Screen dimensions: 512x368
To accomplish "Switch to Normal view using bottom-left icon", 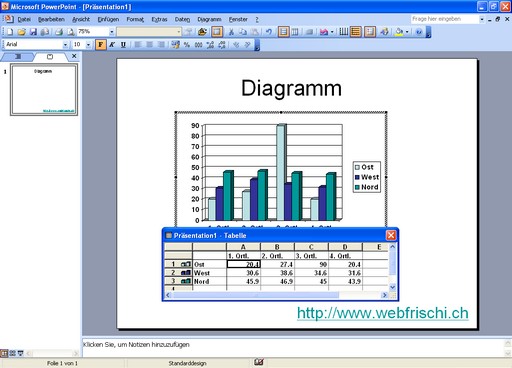I will (4, 353).
